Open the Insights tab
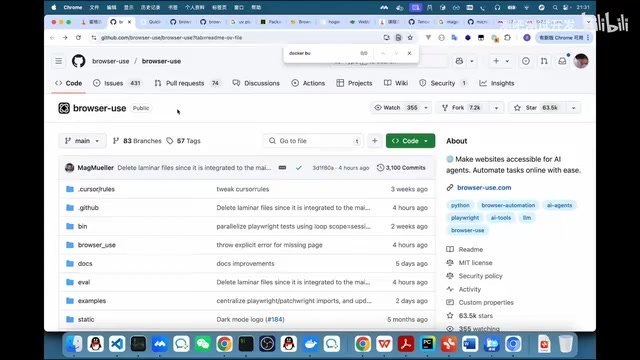 point(497,83)
